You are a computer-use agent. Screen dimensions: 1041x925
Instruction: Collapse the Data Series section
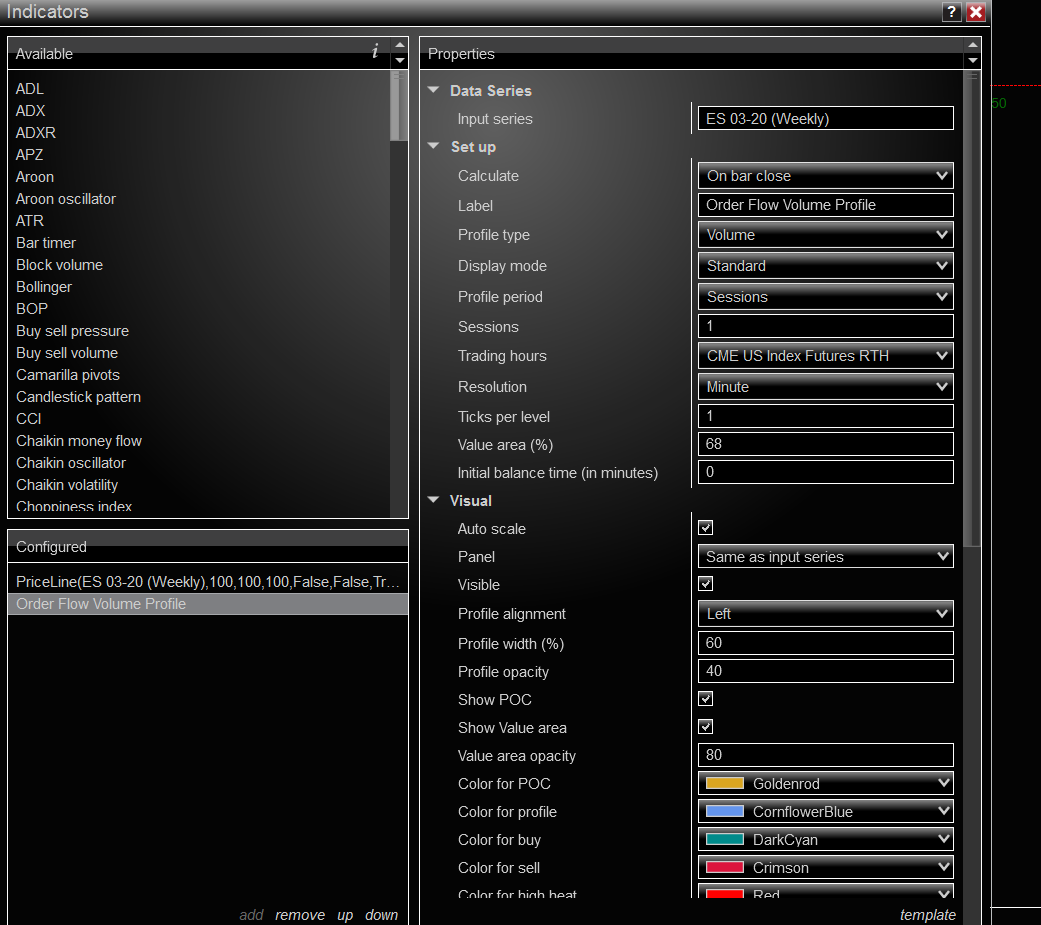434,90
